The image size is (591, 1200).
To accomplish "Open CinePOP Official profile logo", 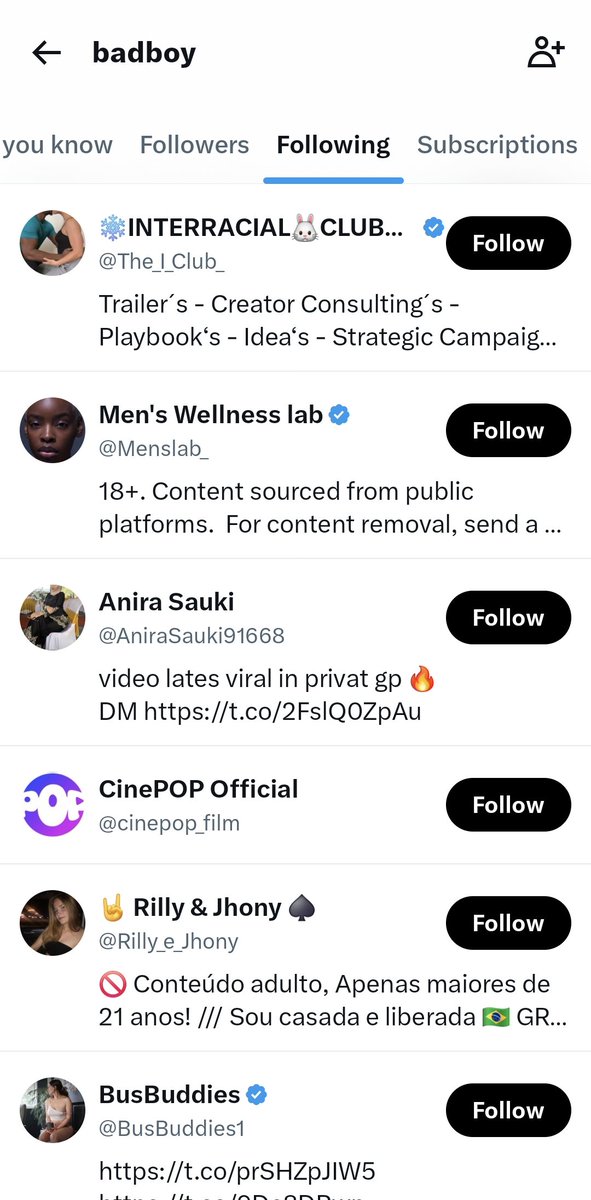I will coord(53,805).
